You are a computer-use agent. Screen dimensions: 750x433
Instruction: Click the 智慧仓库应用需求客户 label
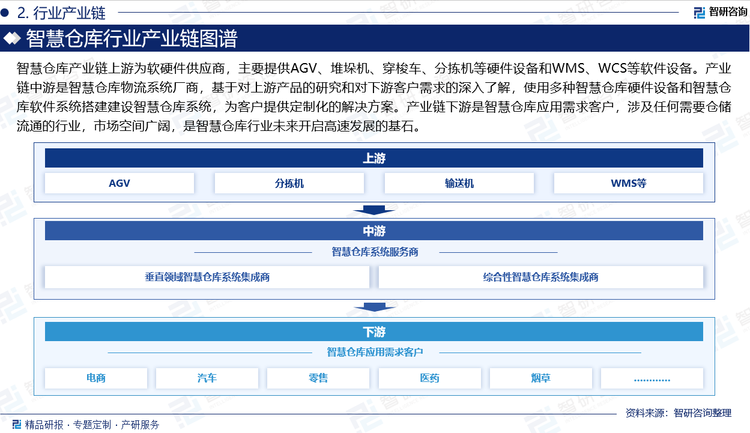(375, 352)
